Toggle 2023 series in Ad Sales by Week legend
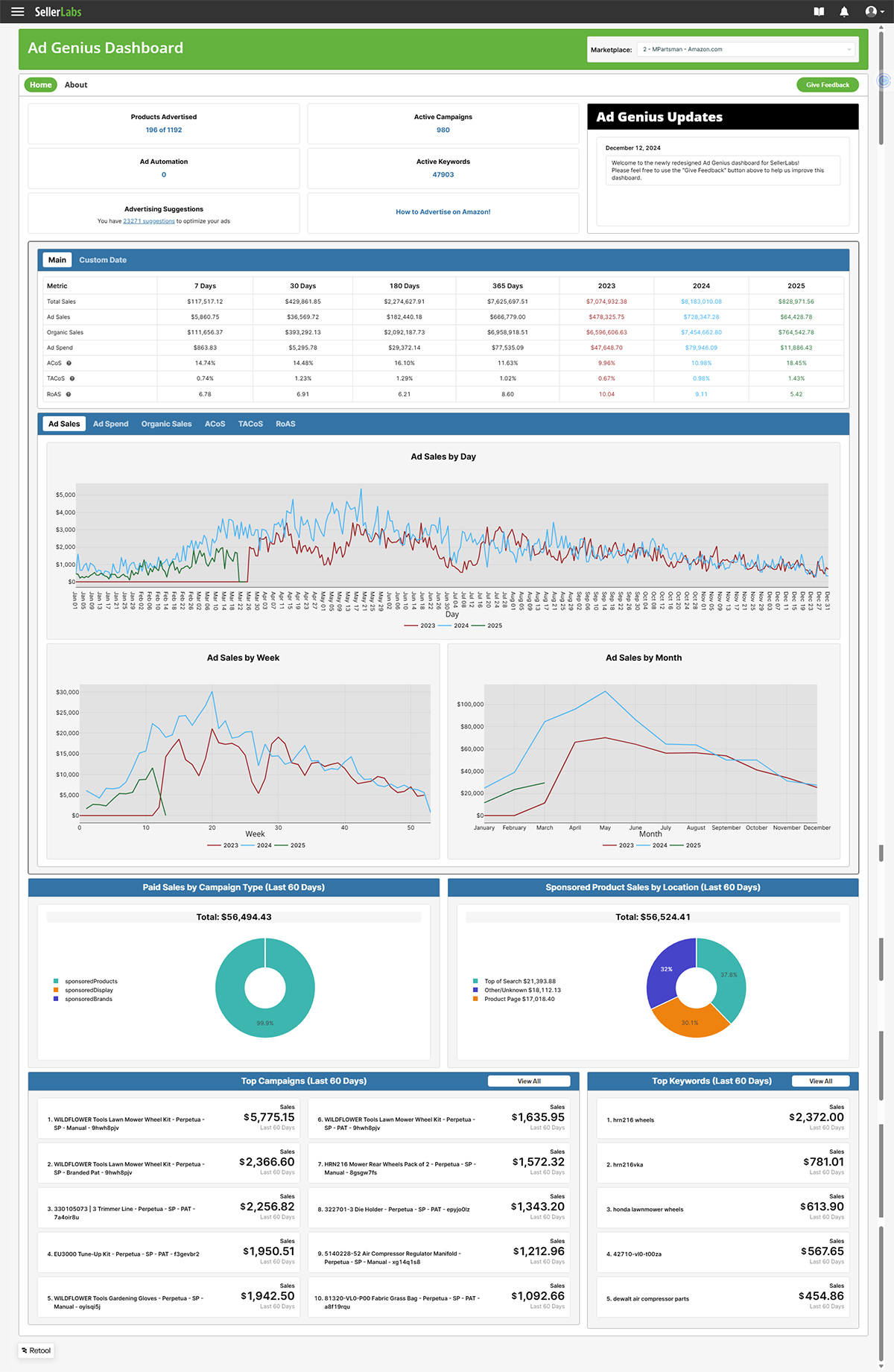 coord(223,845)
